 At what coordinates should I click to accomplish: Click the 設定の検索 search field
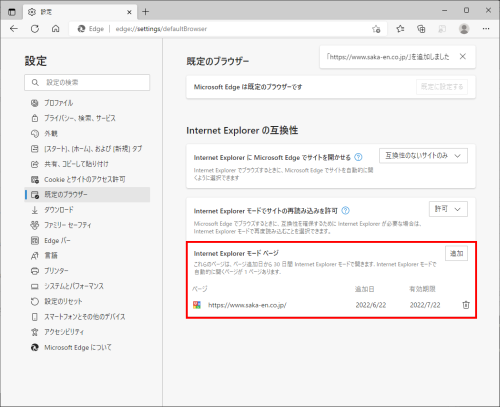coord(87,82)
